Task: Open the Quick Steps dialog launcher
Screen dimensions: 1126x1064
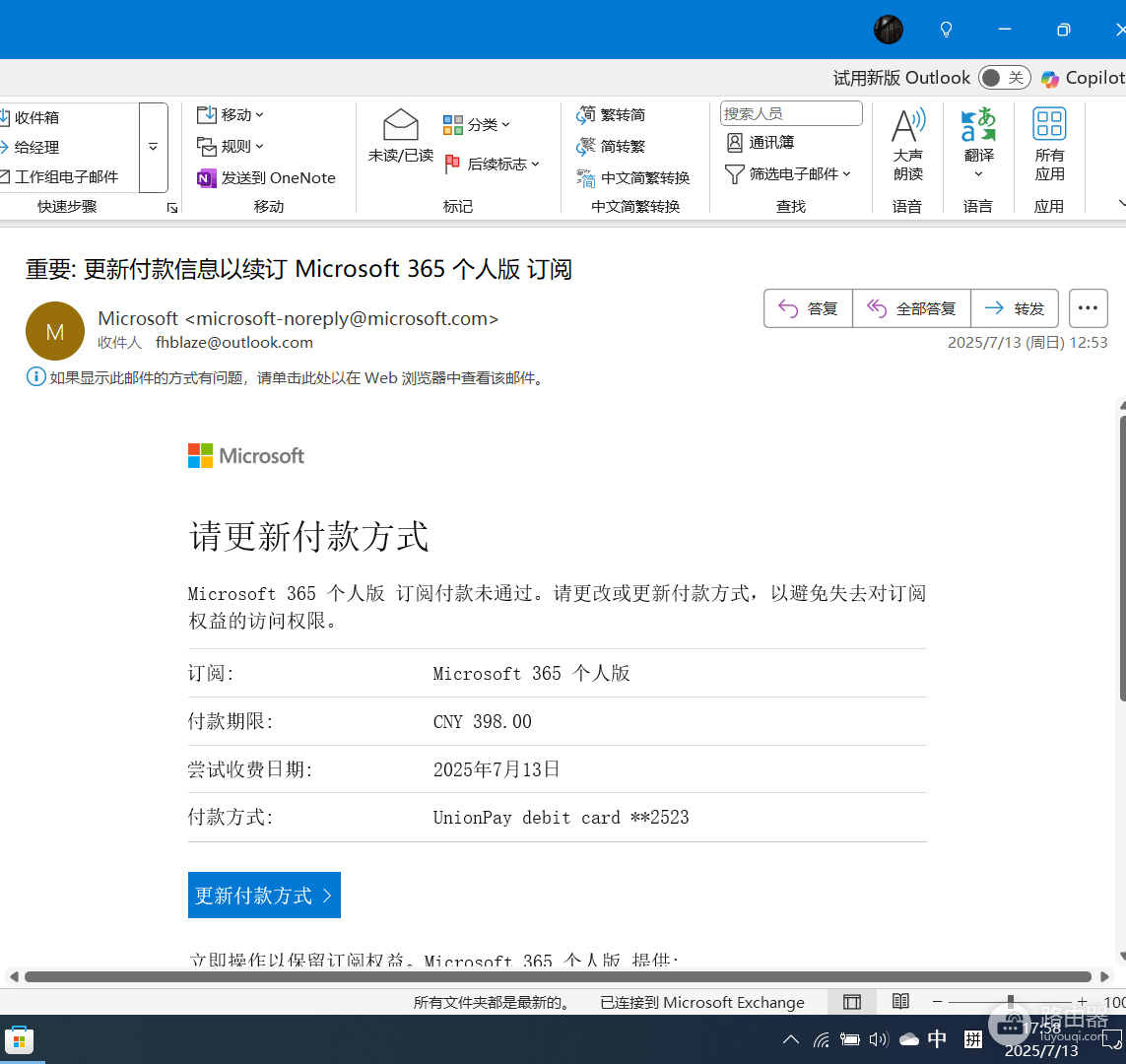Action: coord(172,208)
